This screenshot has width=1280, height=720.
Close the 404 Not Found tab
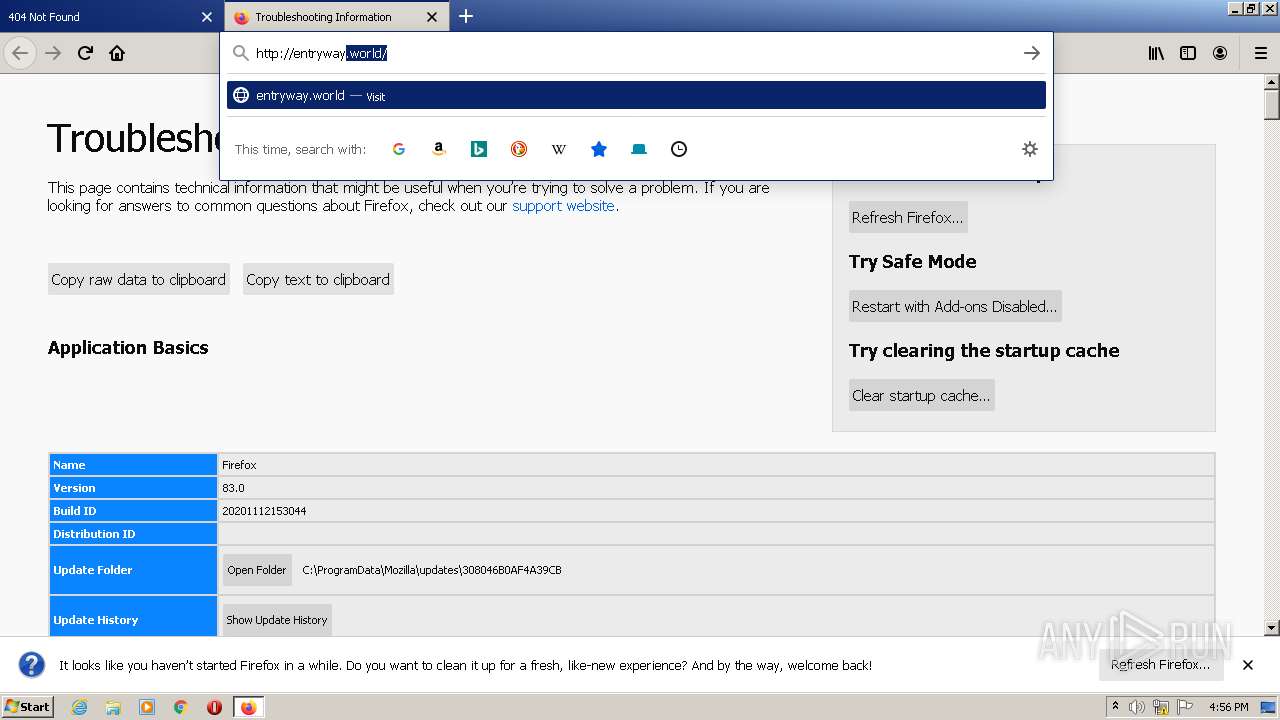[x=207, y=17]
